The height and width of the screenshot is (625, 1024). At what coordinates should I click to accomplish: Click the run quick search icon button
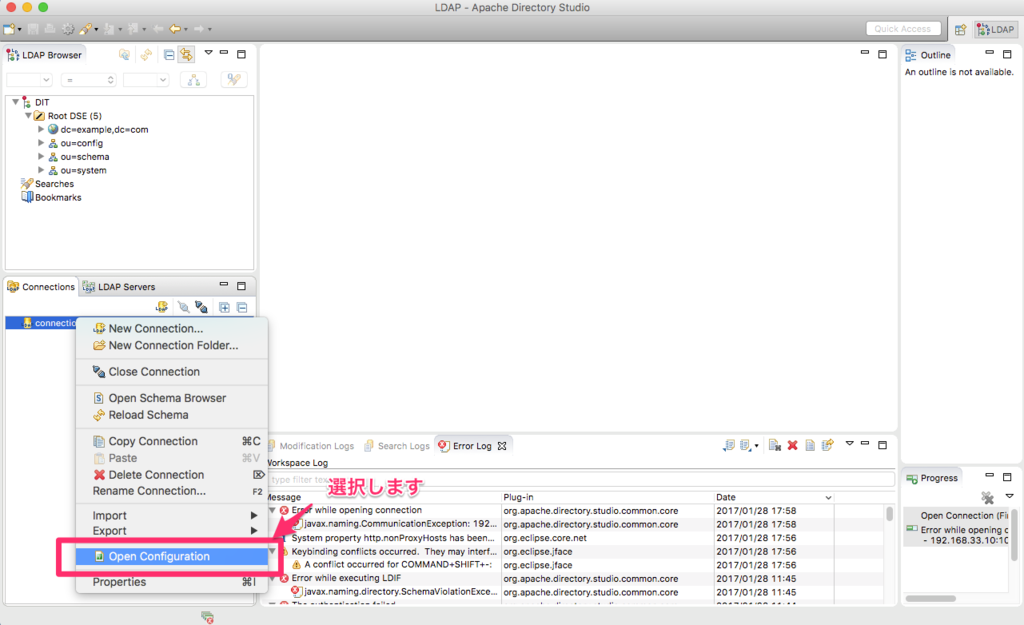pyautogui.click(x=234, y=80)
